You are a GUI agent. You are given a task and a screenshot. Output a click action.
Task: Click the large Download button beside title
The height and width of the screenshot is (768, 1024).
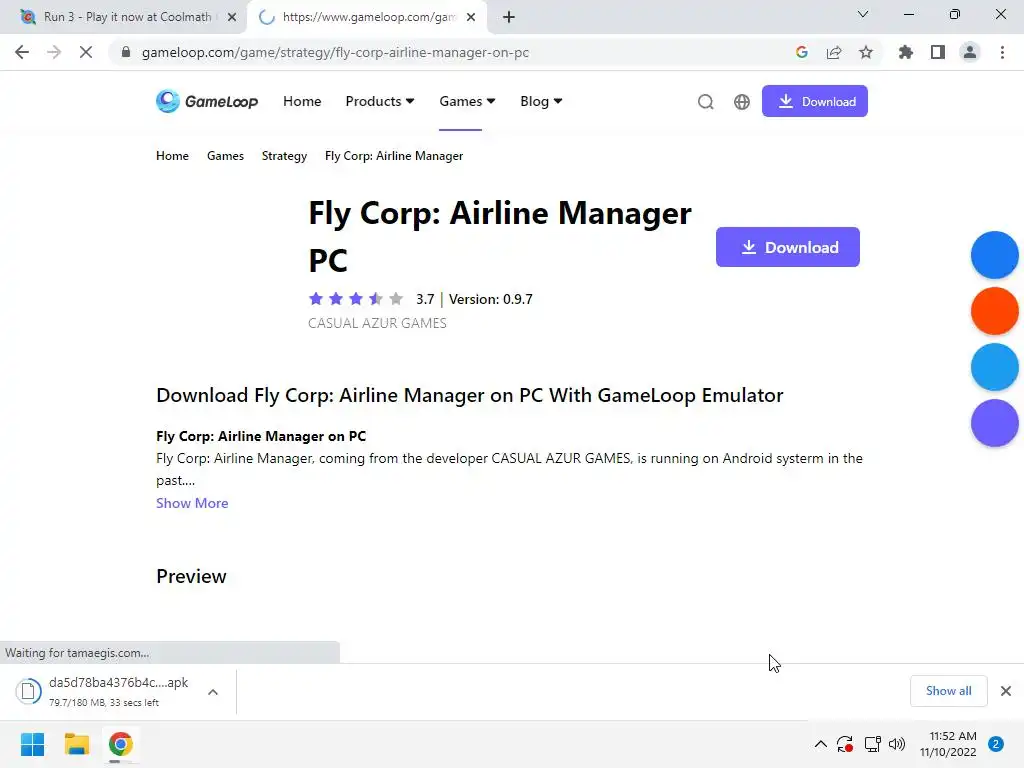click(x=788, y=247)
